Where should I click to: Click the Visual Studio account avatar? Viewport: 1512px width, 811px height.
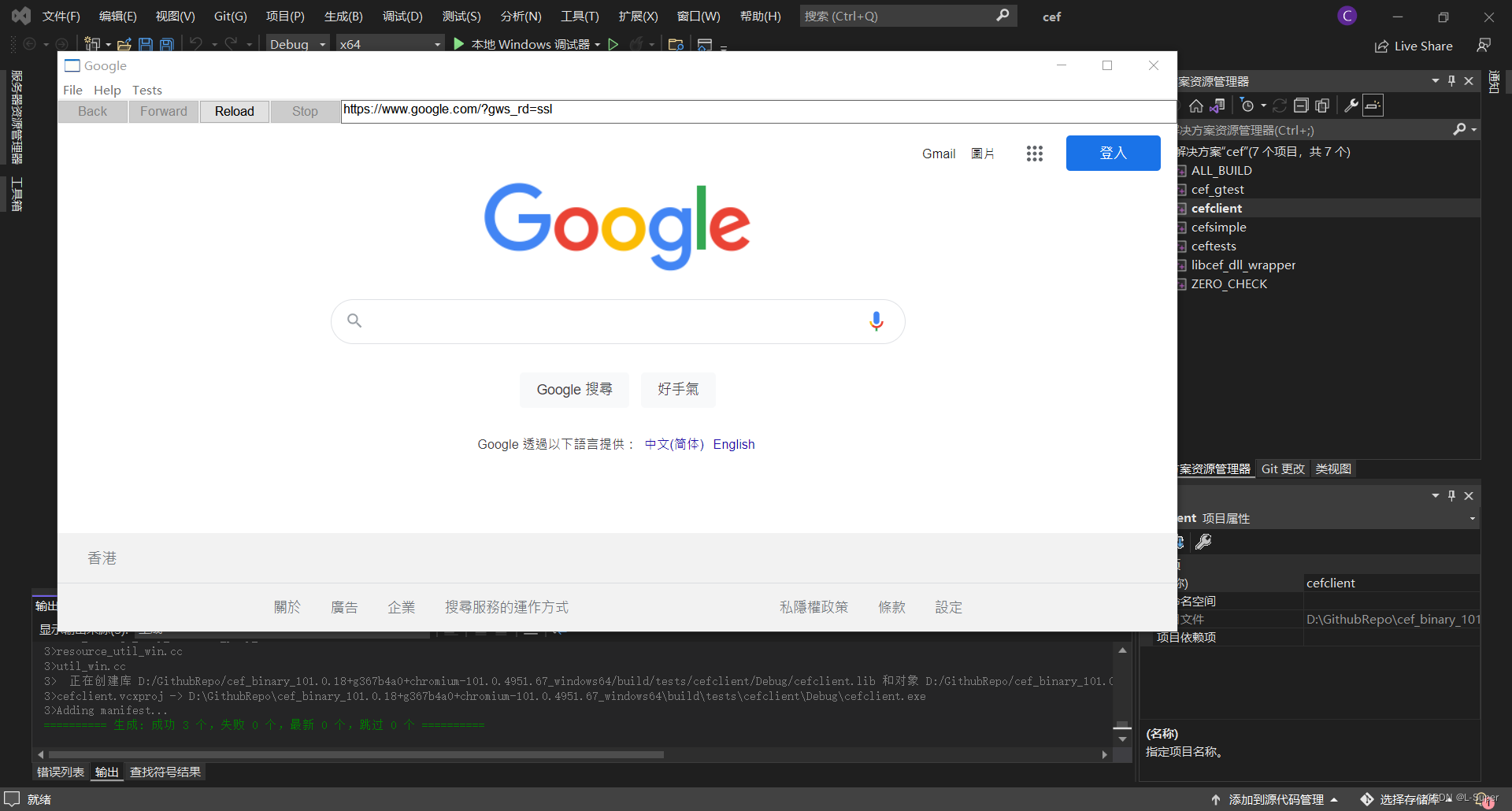1347,16
